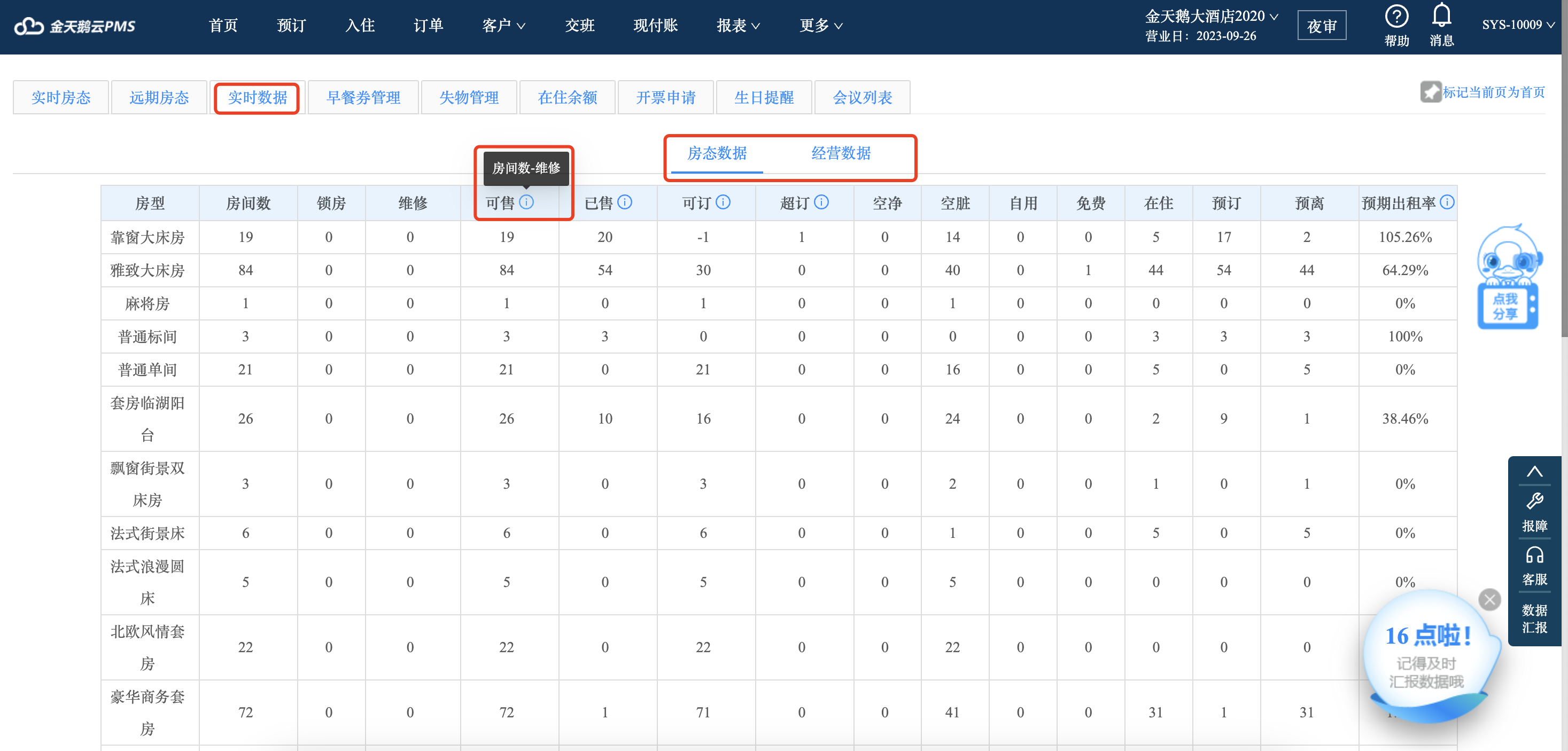Screen dimensions: 1568x751
Task: Open 订单 in navigation
Action: (x=428, y=26)
